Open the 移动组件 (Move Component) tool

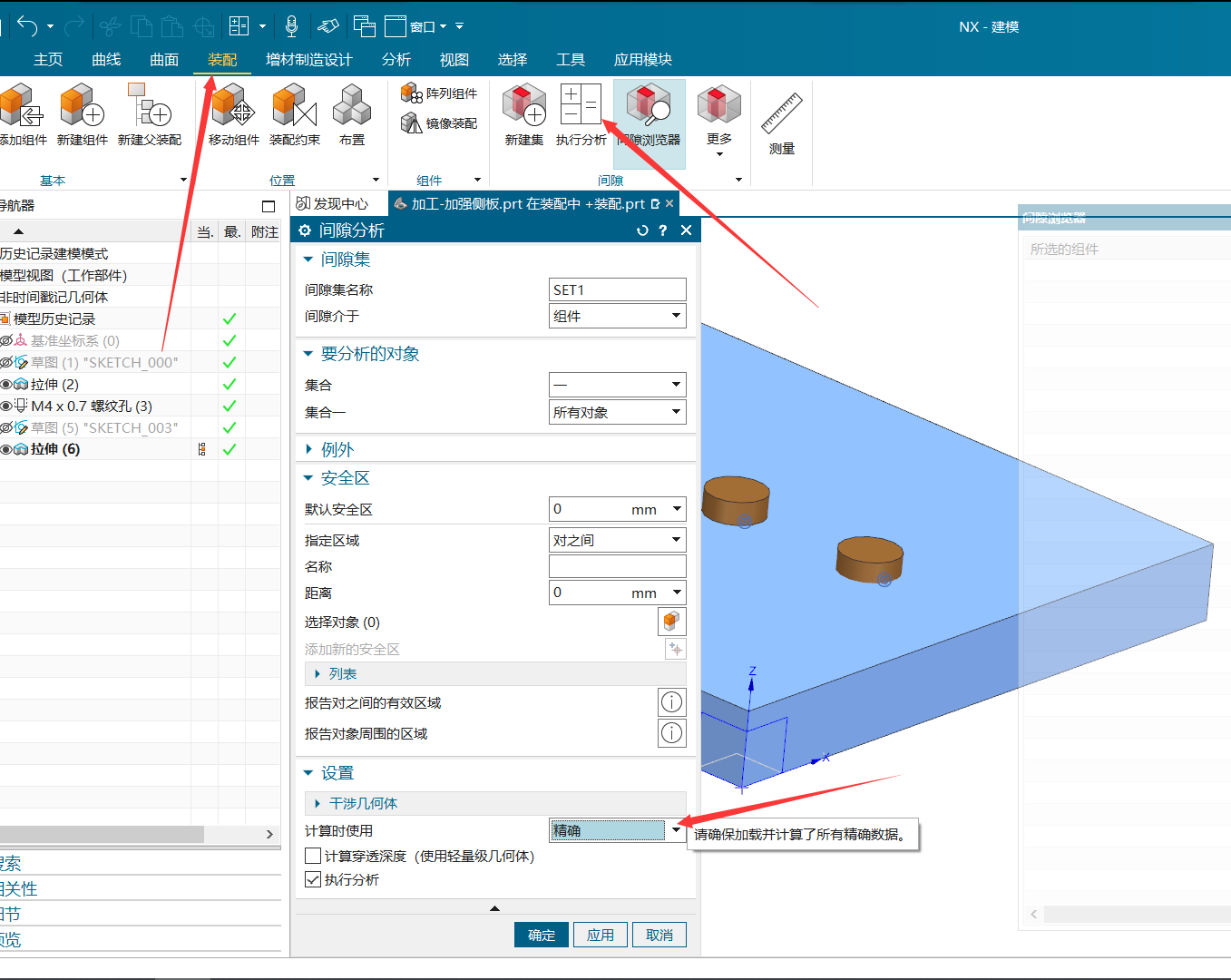[232, 111]
